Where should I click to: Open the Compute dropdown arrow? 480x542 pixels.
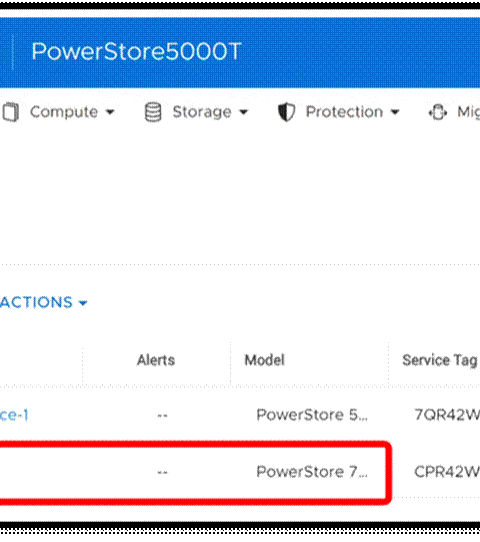(110, 112)
